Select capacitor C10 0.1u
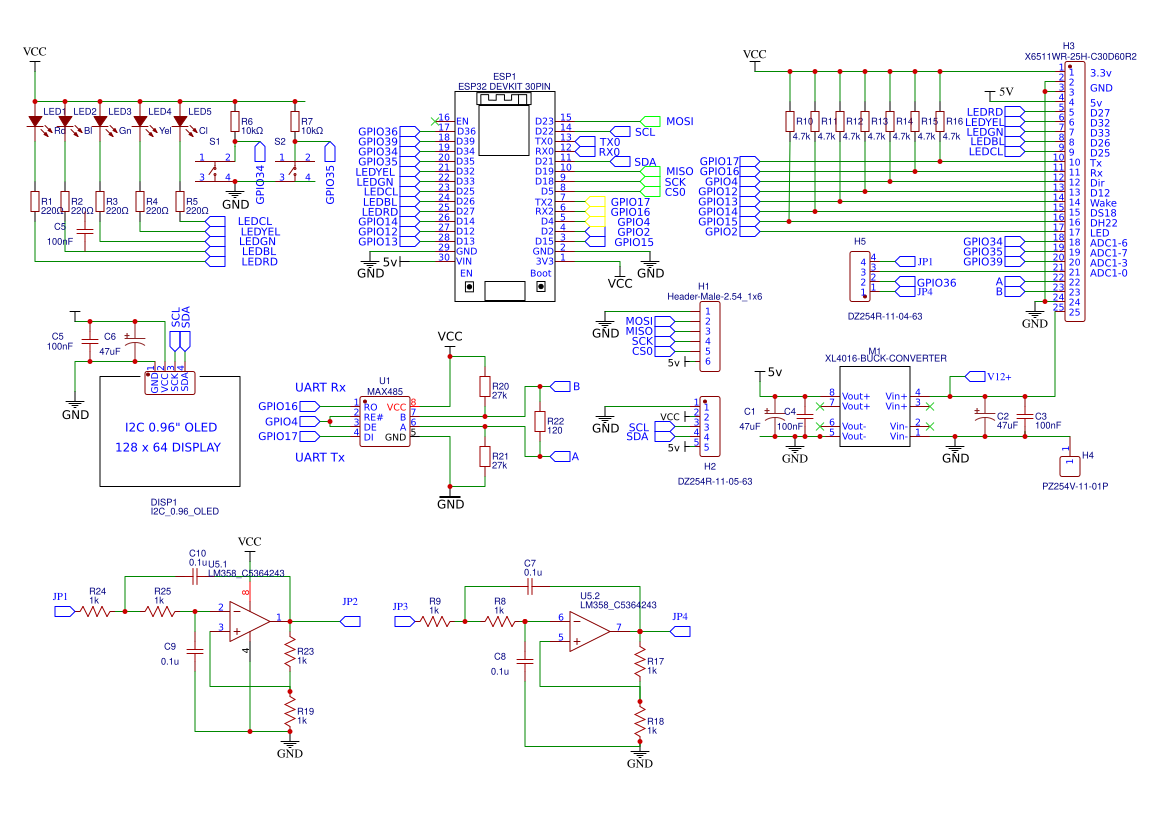Image resolution: width=1169 pixels, height=827 pixels. [194, 576]
